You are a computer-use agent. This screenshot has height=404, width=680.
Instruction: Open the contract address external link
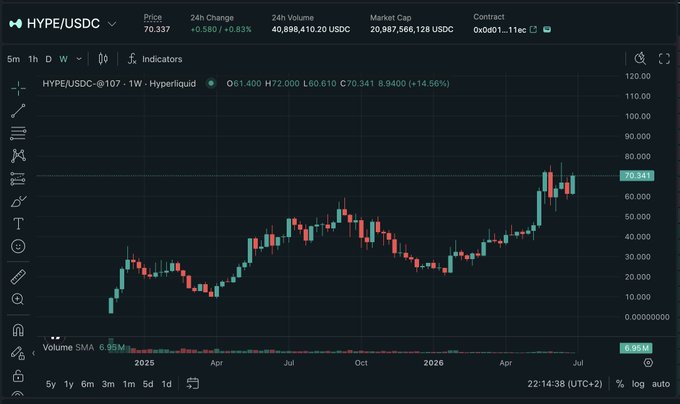tap(533, 29)
